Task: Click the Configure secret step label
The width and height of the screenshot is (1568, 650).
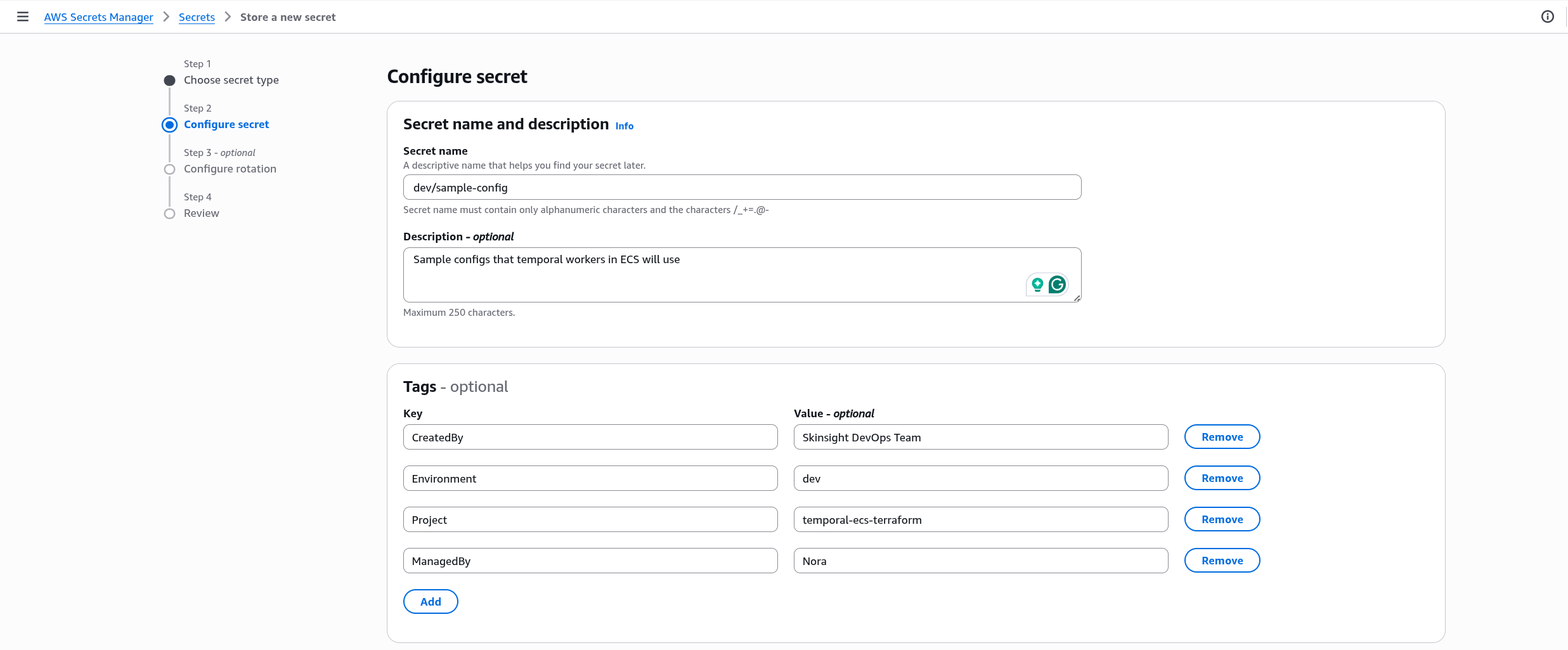Action: [226, 124]
